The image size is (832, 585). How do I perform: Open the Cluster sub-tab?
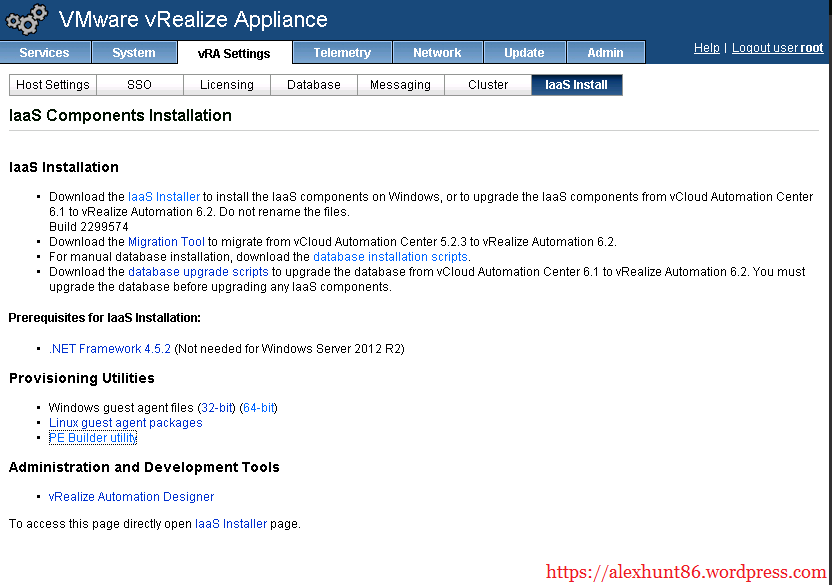[488, 85]
